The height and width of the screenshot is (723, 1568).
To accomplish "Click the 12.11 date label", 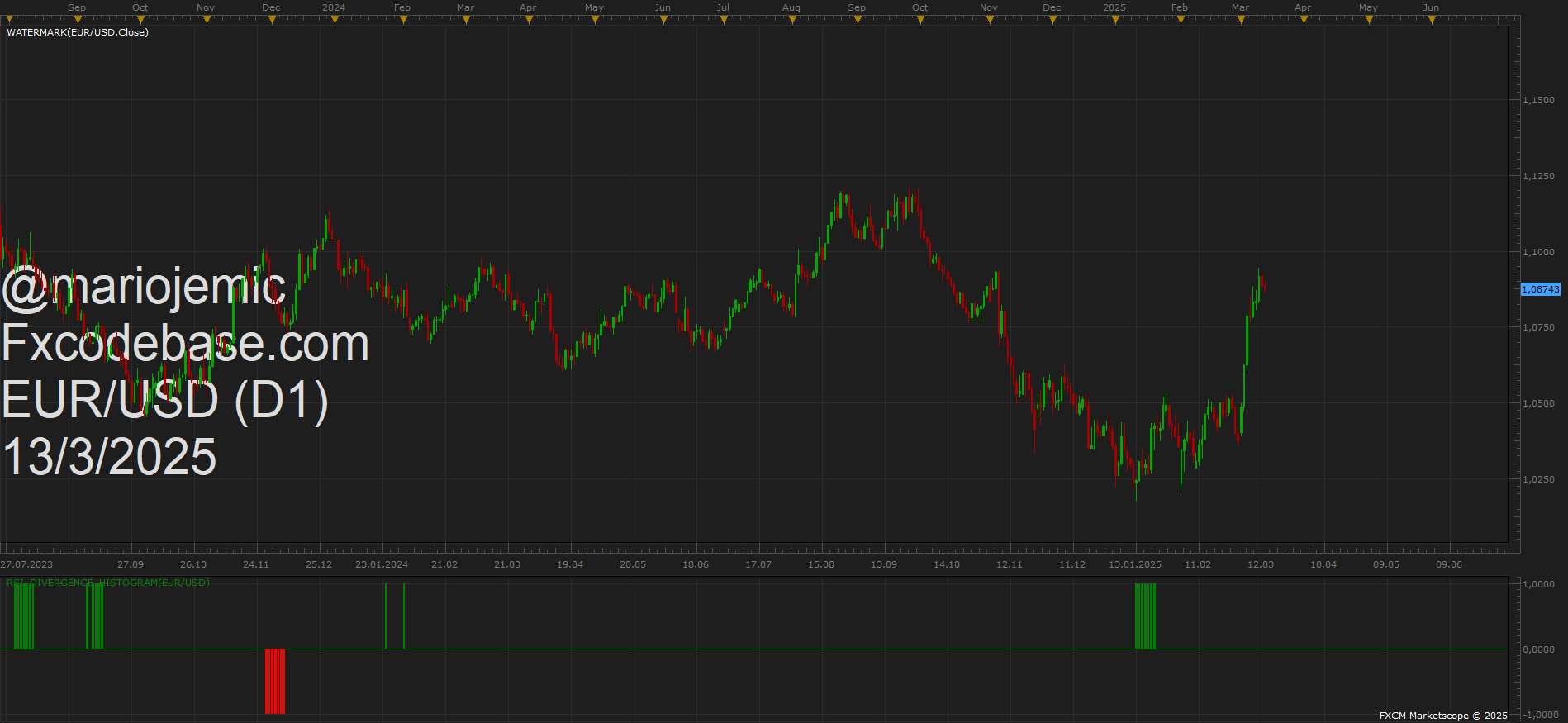I will [x=1010, y=564].
